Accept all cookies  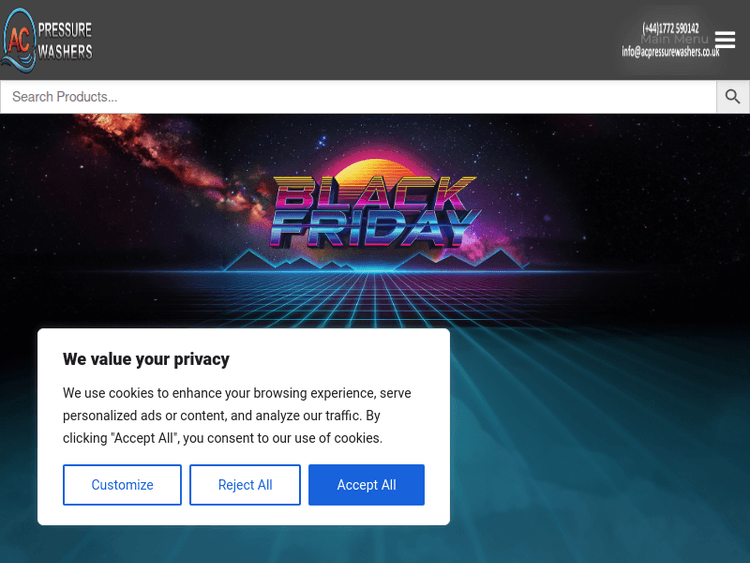click(x=366, y=485)
